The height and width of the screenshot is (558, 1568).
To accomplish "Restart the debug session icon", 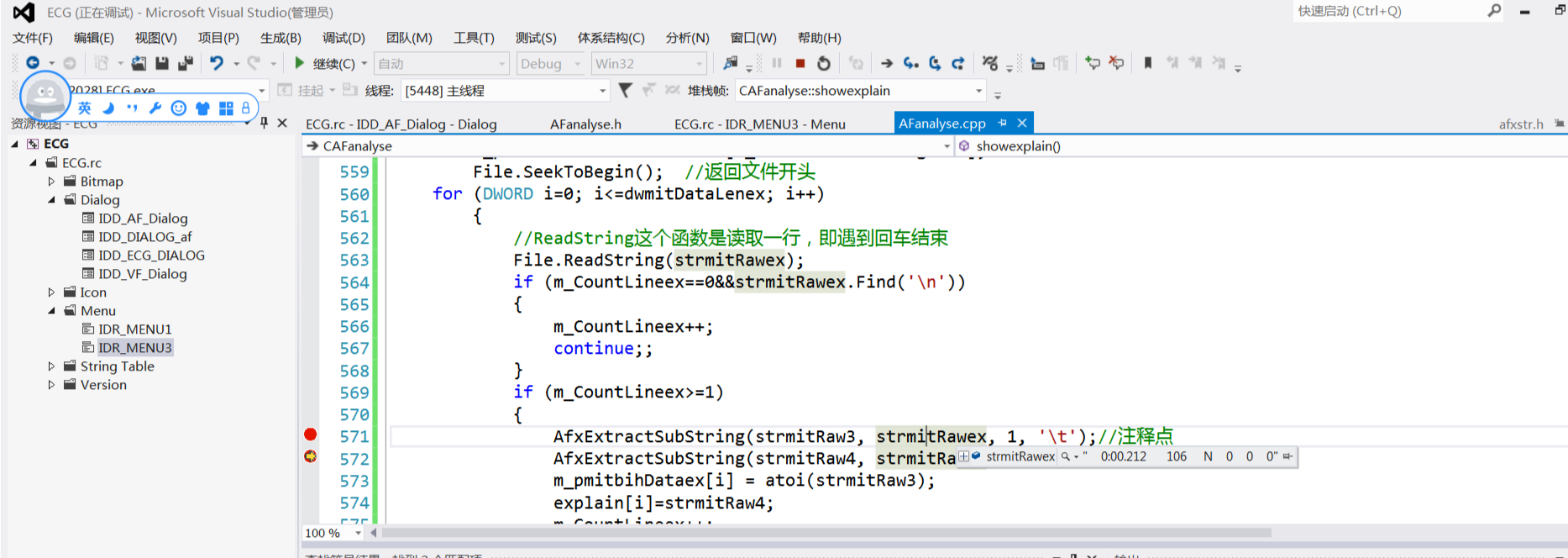I will point(824,63).
